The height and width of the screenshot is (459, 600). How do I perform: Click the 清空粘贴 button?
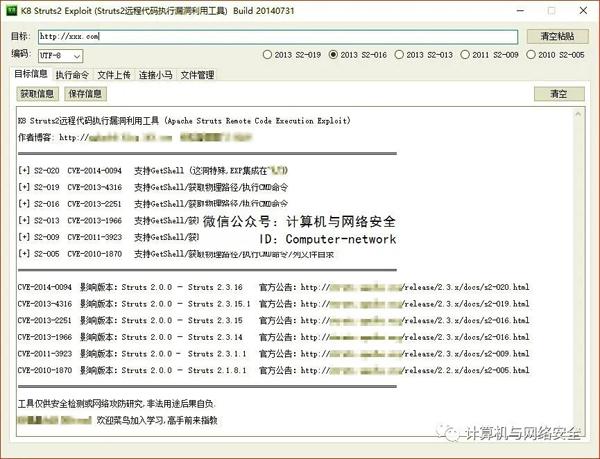(x=558, y=37)
